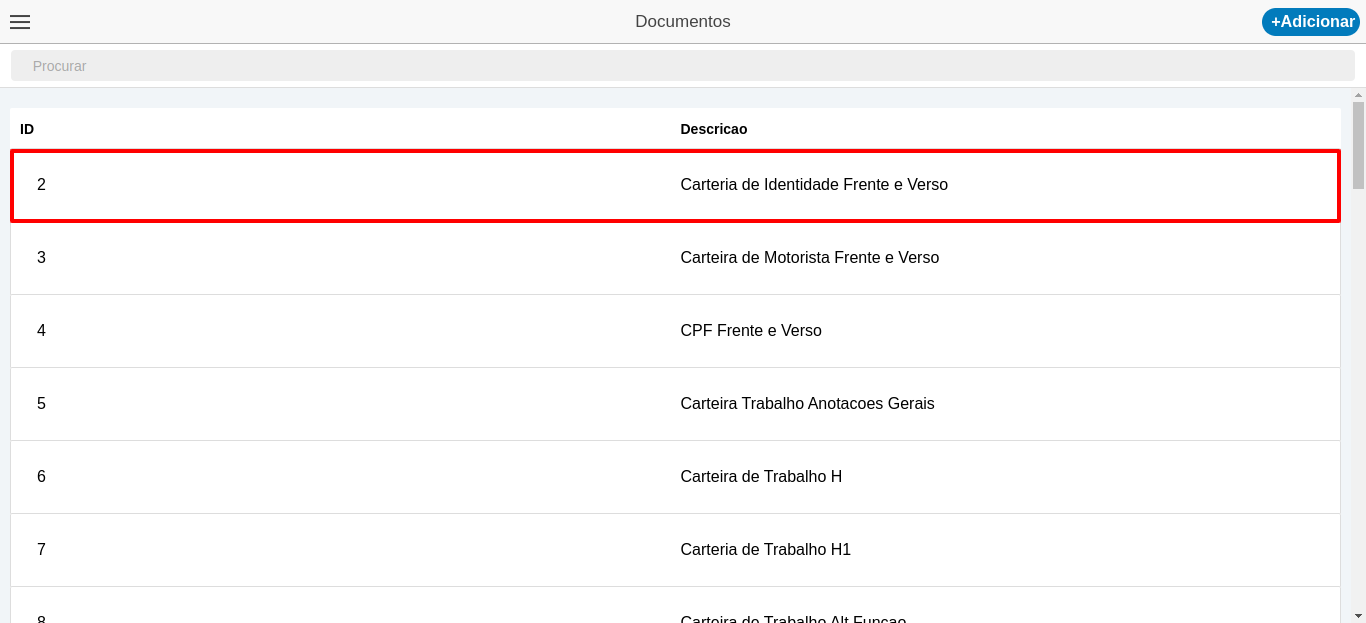This screenshot has width=1366, height=623.
Task: Select the Carteira de Trabalho H description
Action: point(760,477)
